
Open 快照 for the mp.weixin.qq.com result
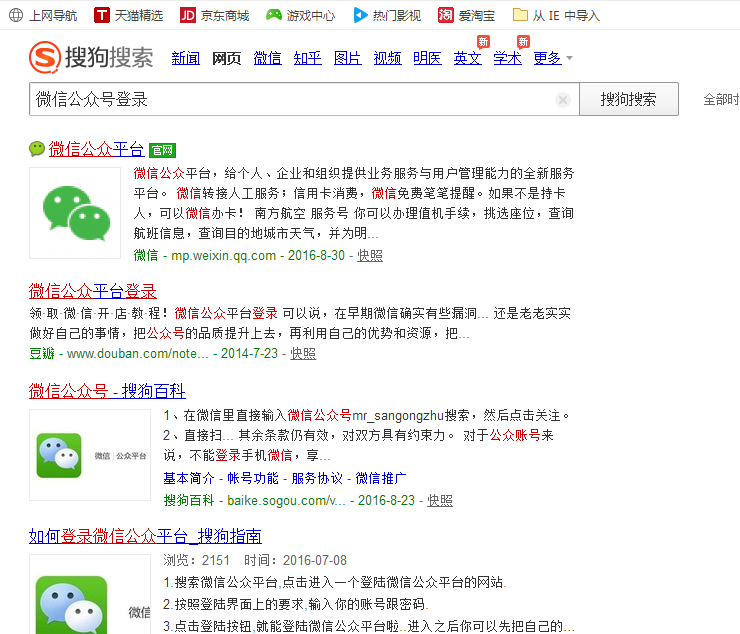(x=370, y=255)
